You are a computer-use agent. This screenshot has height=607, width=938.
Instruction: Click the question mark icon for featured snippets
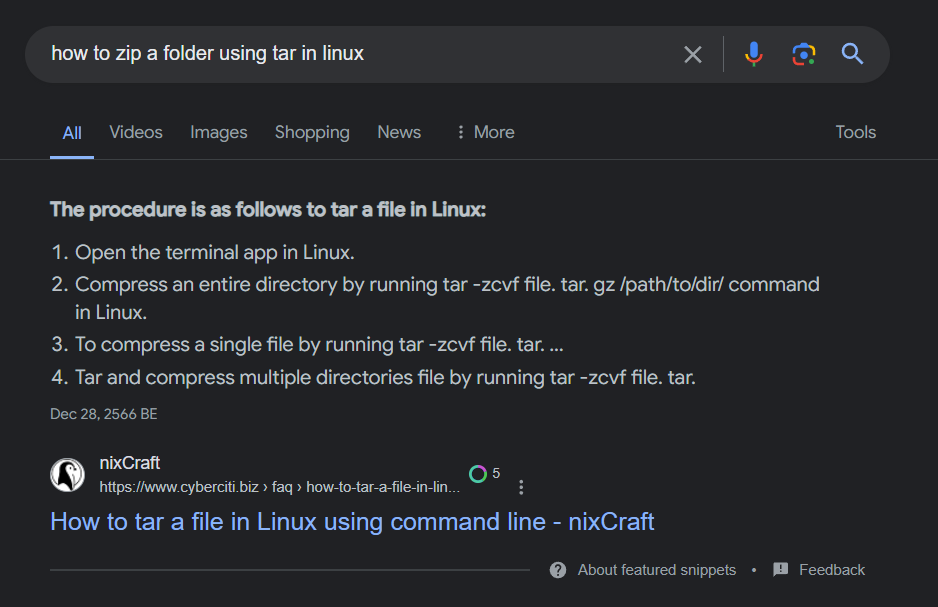pyautogui.click(x=558, y=570)
